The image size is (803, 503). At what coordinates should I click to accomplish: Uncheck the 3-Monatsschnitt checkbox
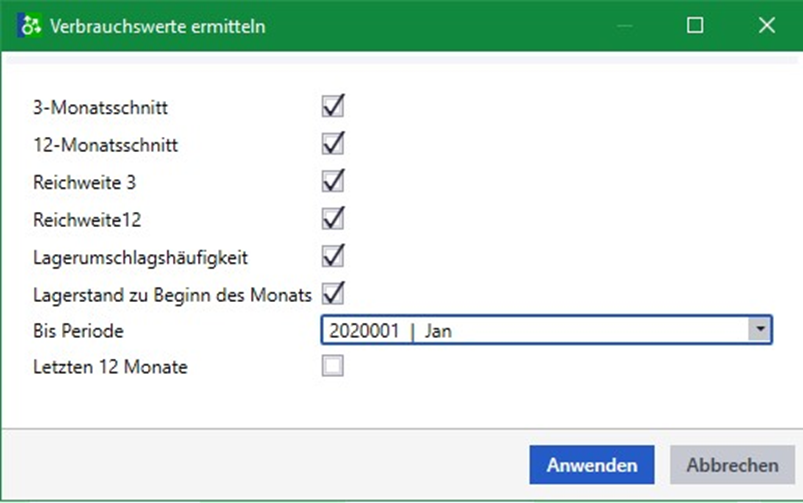pos(333,106)
